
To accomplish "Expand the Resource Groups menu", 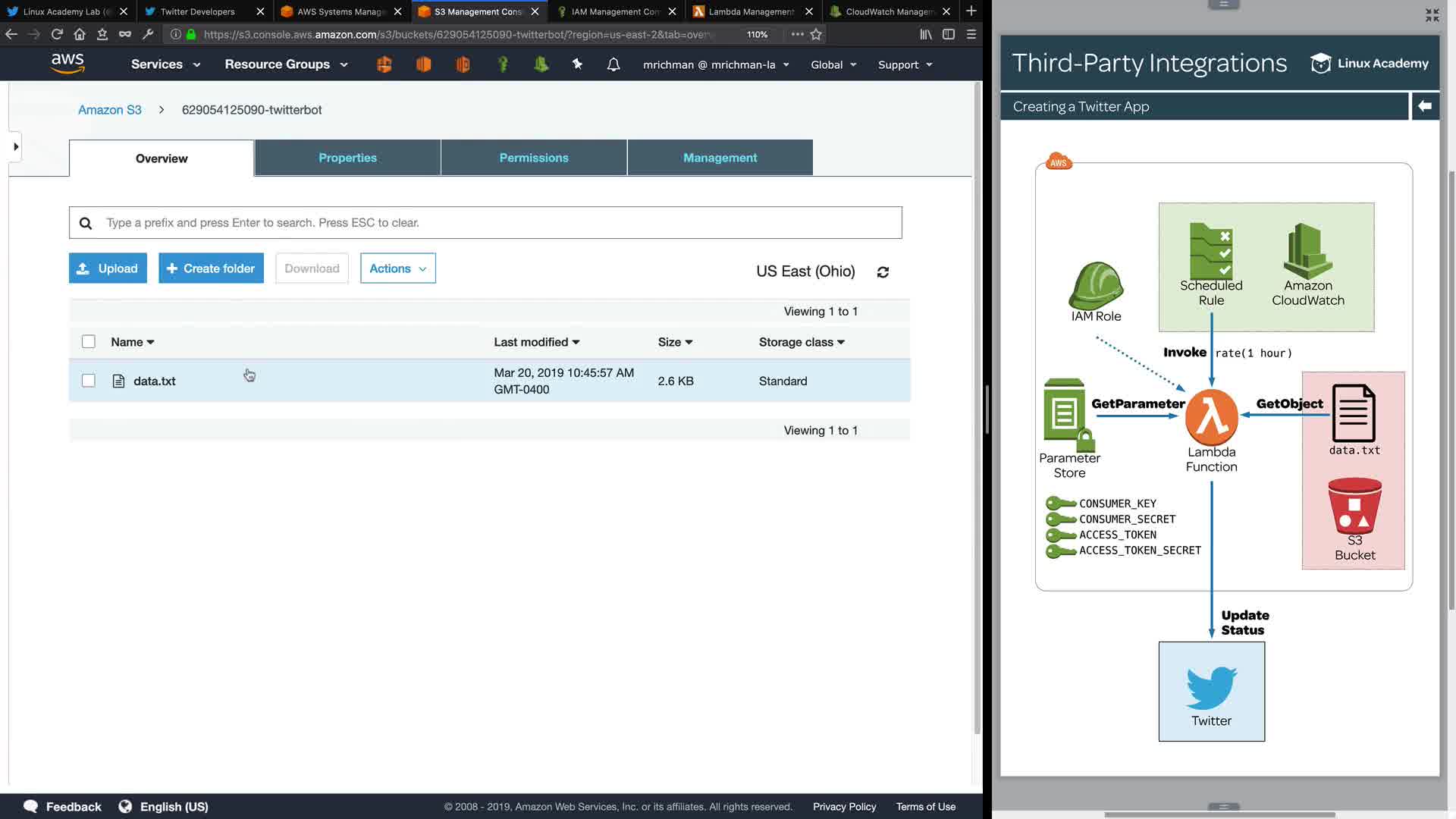I will pos(286,64).
